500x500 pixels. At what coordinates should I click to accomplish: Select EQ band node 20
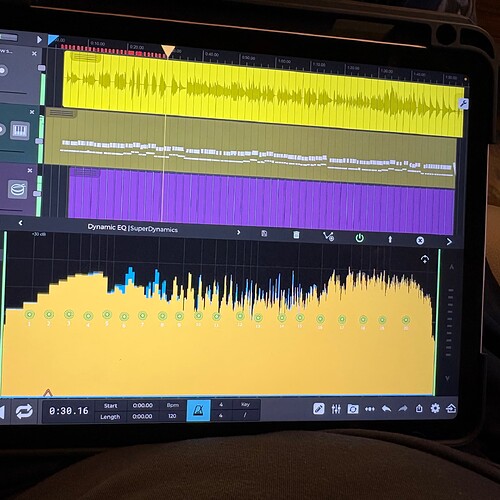406,320
